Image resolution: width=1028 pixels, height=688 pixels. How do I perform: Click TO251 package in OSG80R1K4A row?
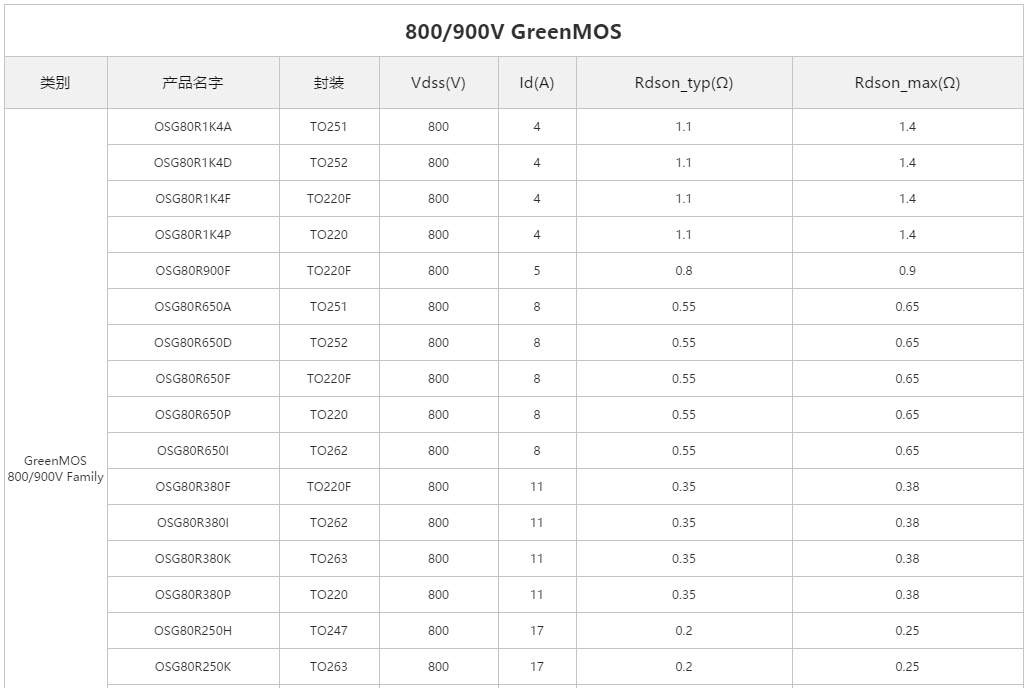[x=328, y=127]
